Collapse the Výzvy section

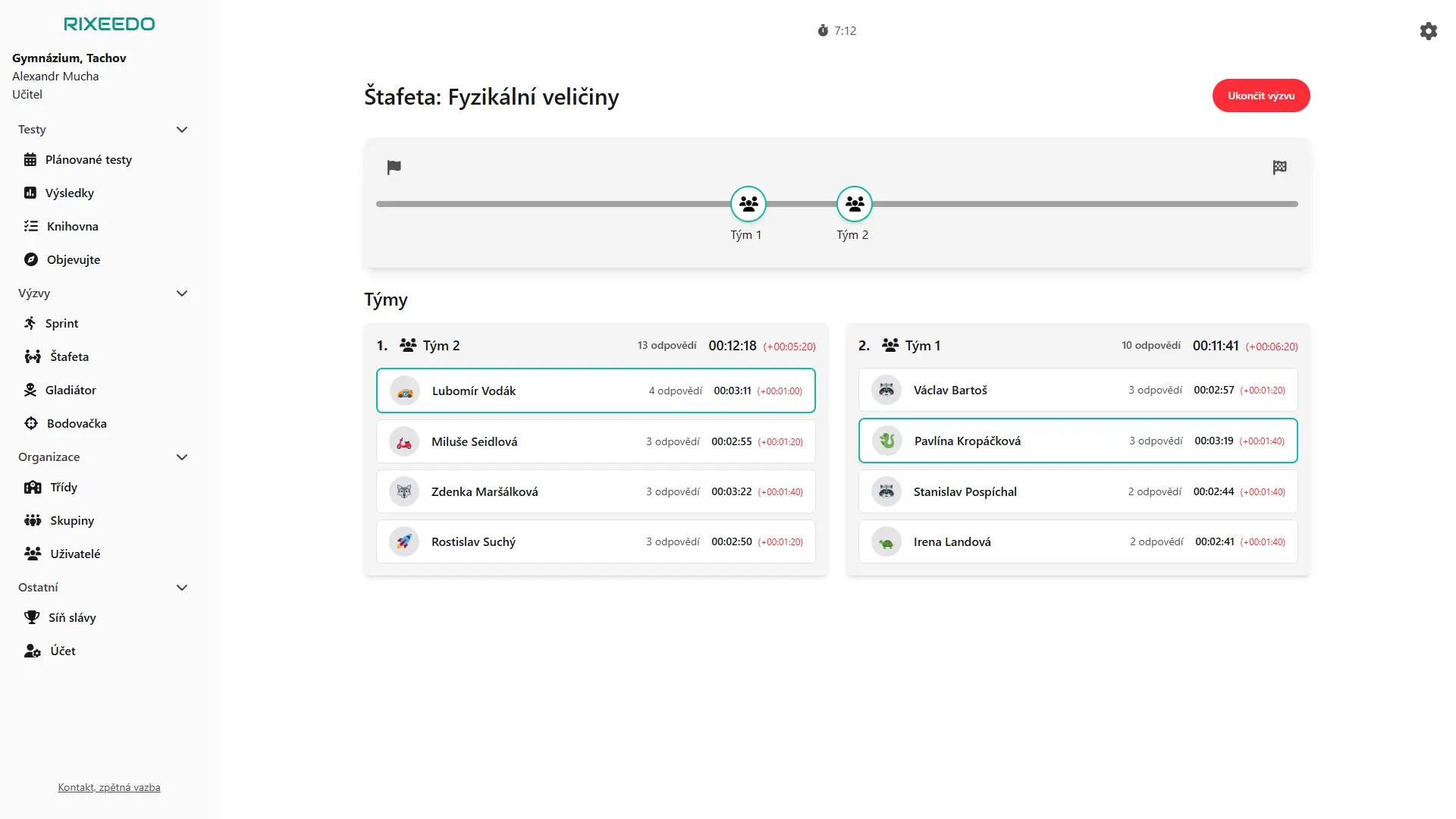click(x=182, y=293)
